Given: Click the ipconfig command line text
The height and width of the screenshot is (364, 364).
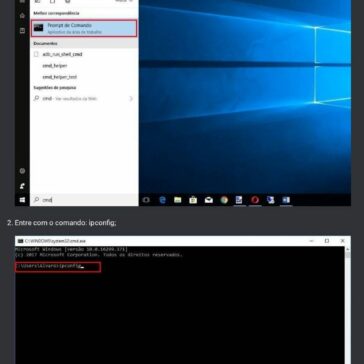Looking at the screenshot, I should (x=50, y=266).
